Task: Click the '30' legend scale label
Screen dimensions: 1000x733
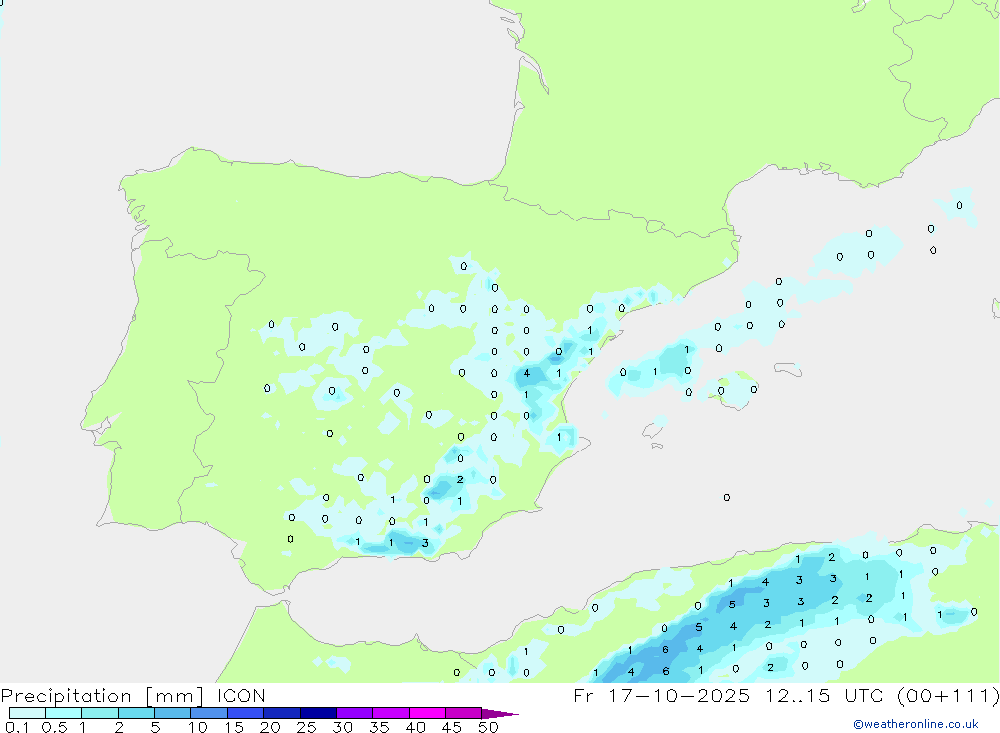Action: [342, 727]
